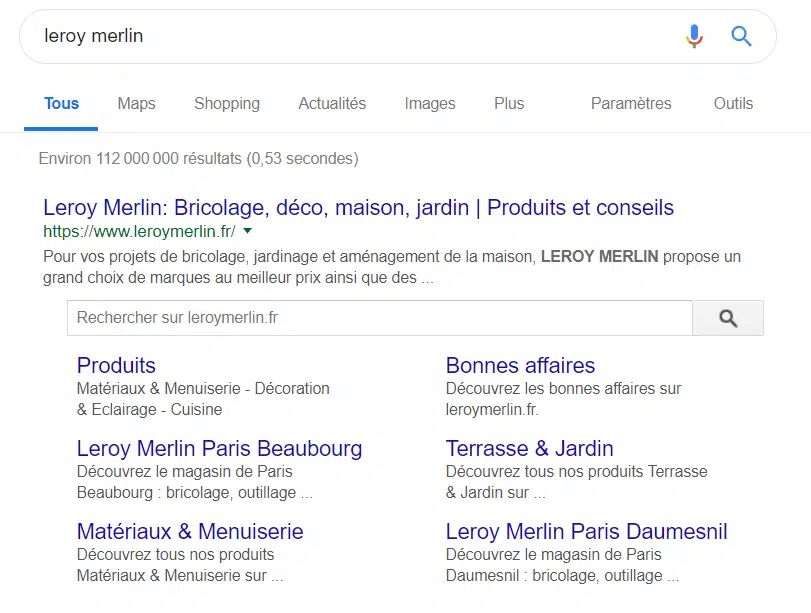Open the Produits sitelink
This screenshot has width=811, height=613.
click(x=116, y=366)
